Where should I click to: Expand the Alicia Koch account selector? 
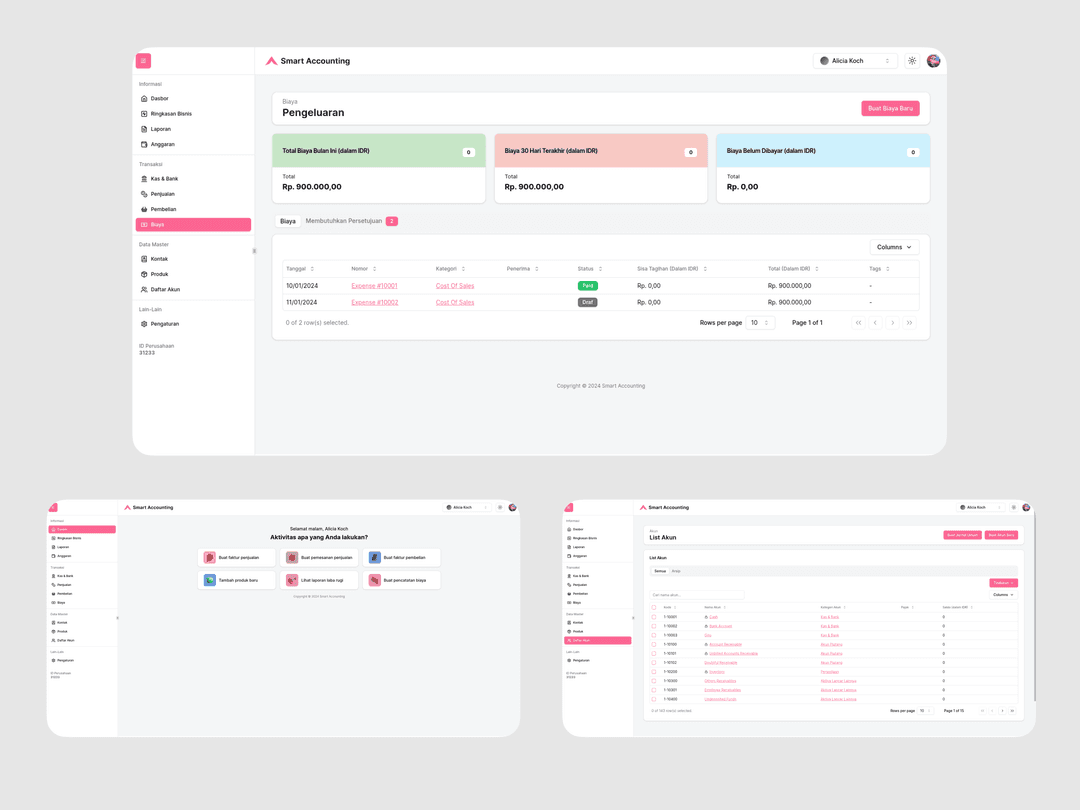point(855,60)
